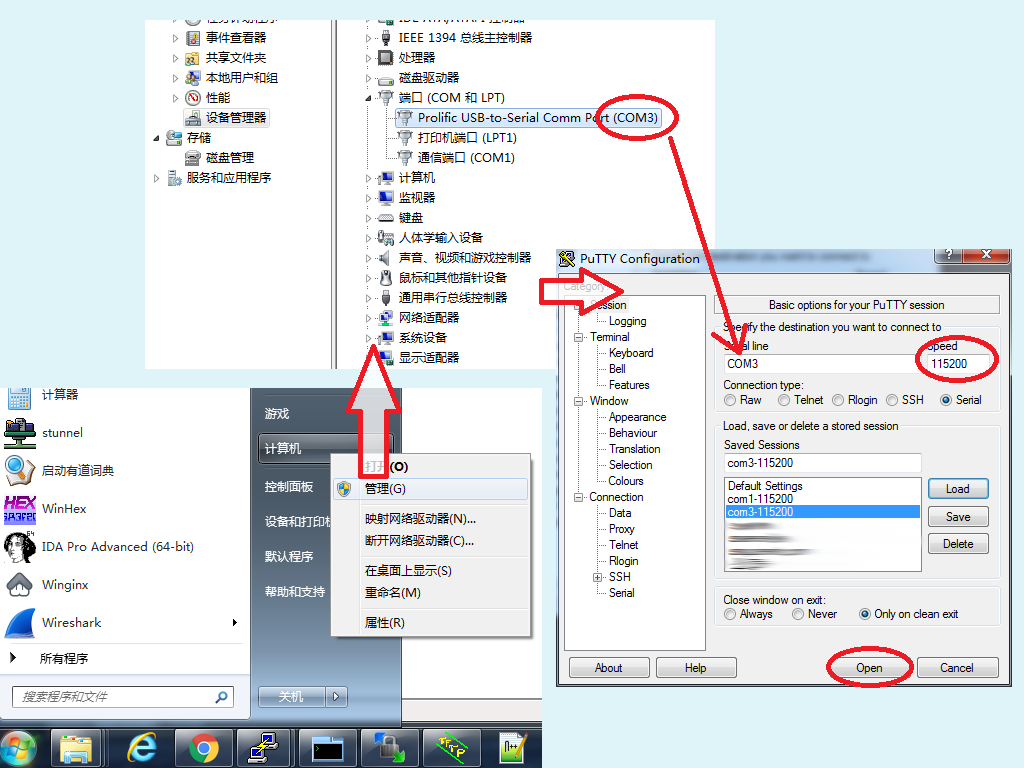Select the Prolific USB-to-Serial Comm Port (COM3) device
This screenshot has height=768, width=1024.
tap(528, 118)
